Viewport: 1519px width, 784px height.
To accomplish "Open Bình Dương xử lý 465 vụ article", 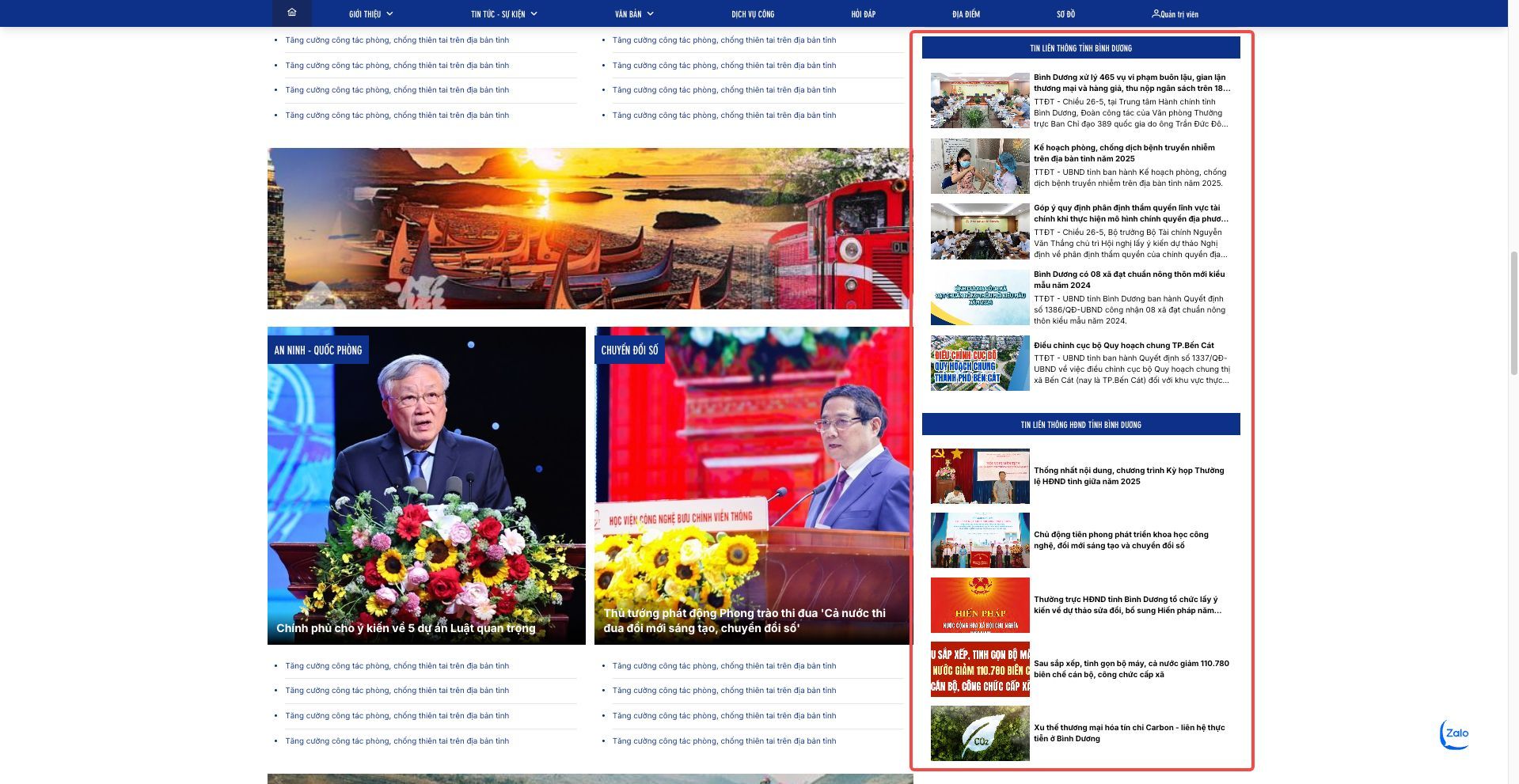I will (x=1131, y=82).
